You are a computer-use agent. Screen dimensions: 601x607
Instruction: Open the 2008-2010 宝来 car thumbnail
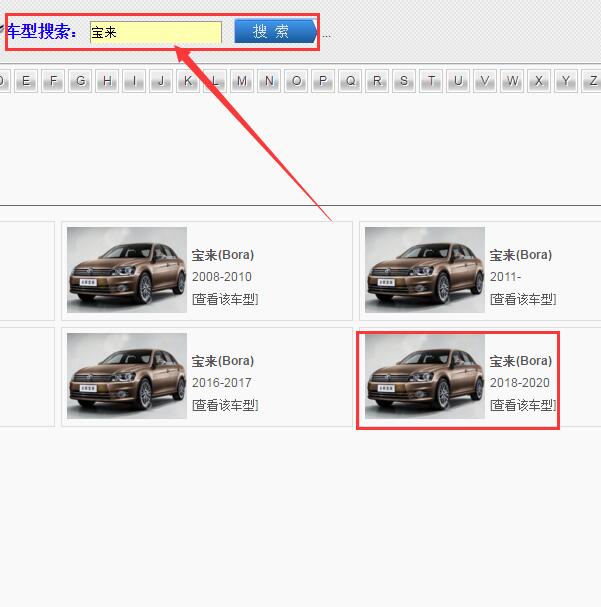(x=127, y=270)
